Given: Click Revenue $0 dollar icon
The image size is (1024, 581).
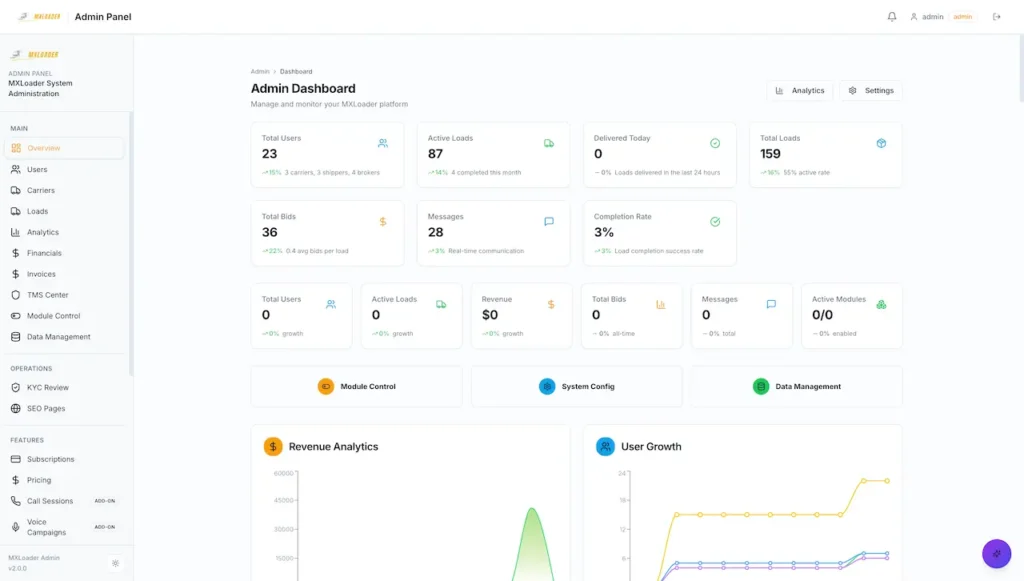Looking at the screenshot, I should pos(551,304).
